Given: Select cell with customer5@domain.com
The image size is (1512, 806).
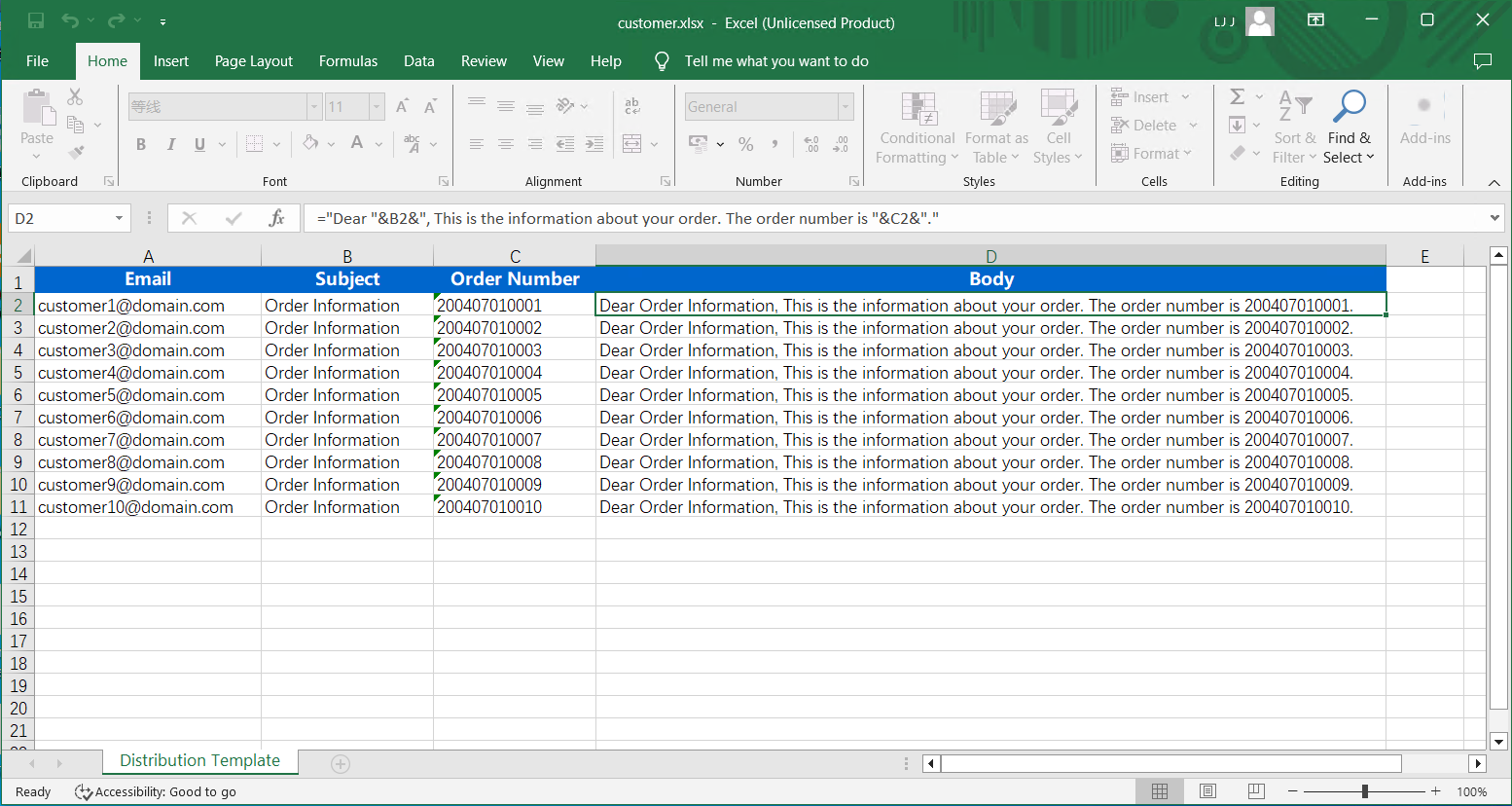Looking at the screenshot, I should pyautogui.click(x=148, y=395).
